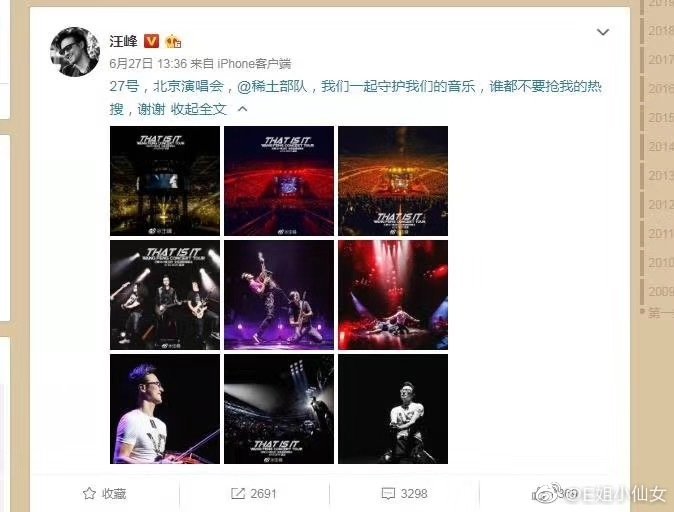Open photo of blue-haired man in profile
Viewport: 674px width, 512px height.
pos(165,409)
